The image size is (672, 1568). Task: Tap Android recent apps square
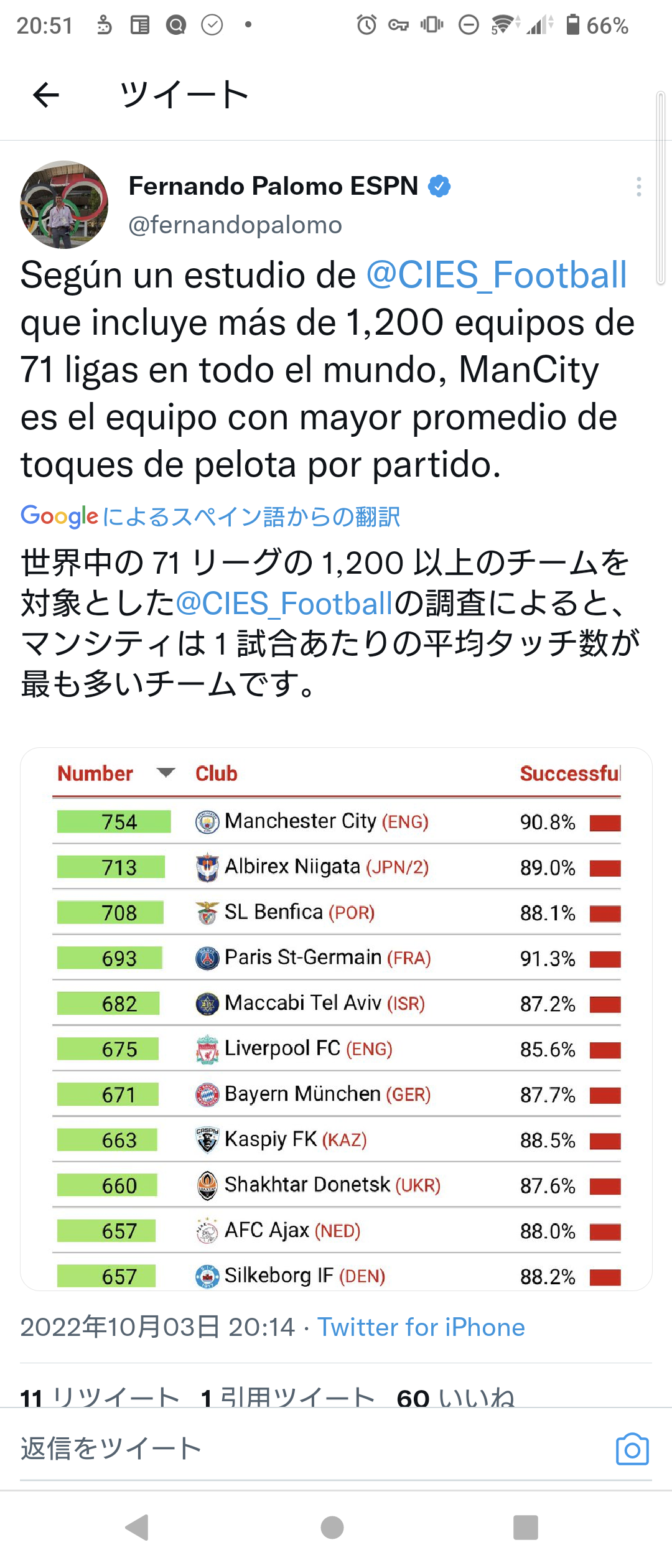(526, 1527)
